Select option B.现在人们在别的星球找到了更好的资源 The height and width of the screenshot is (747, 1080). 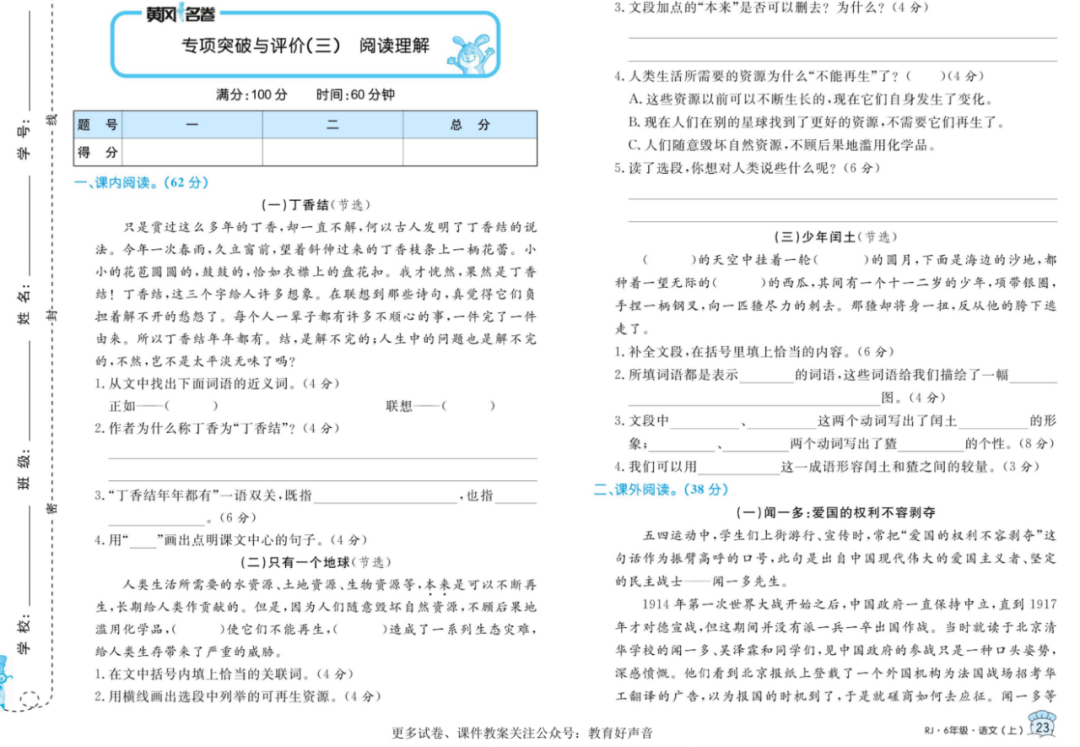817,122
